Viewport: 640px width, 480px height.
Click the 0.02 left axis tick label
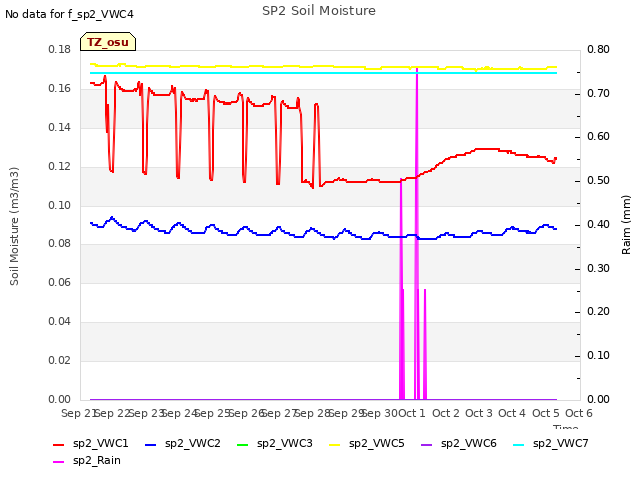click(60, 360)
